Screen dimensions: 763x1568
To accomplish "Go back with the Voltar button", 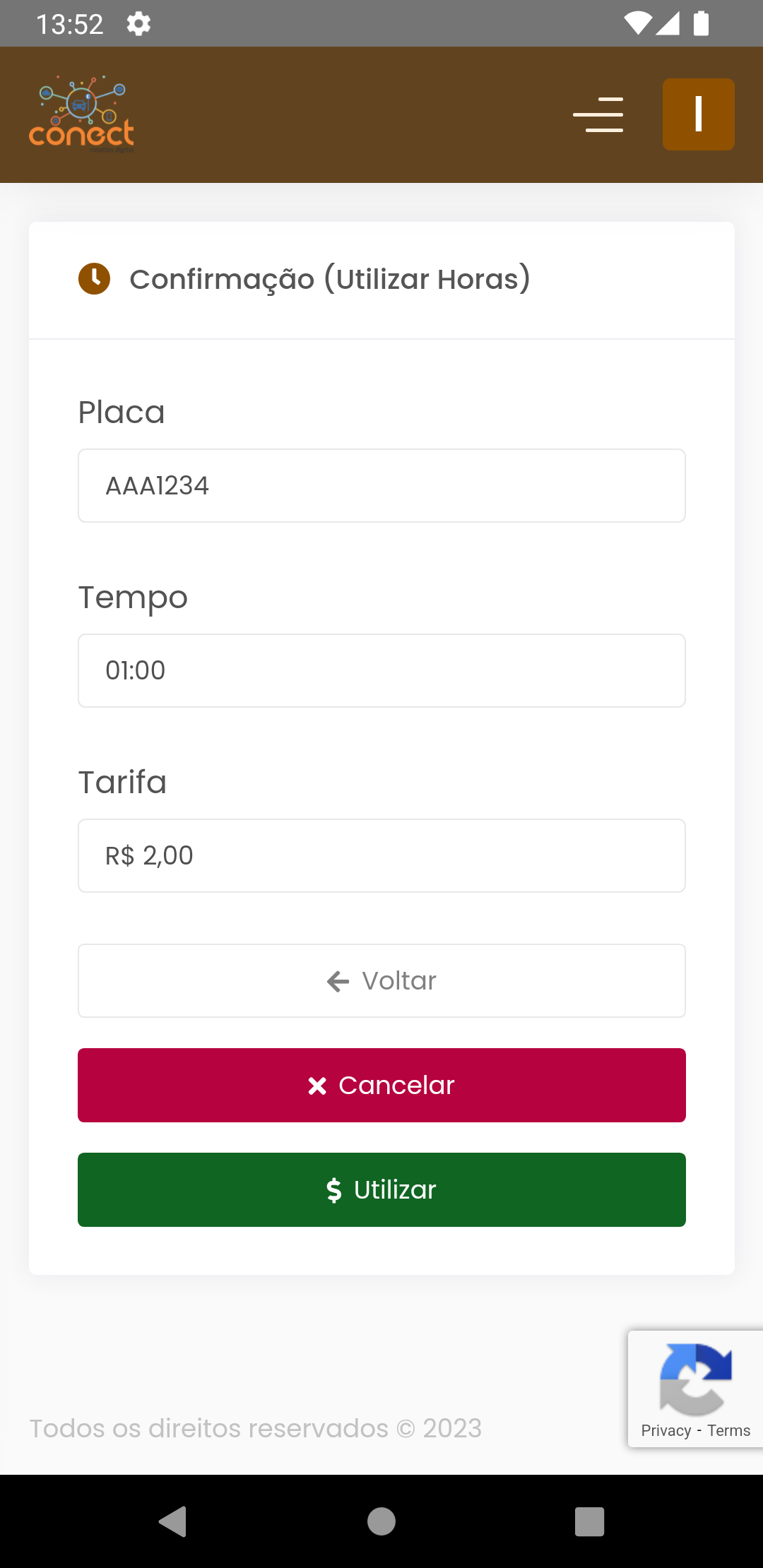I will pyautogui.click(x=381, y=981).
